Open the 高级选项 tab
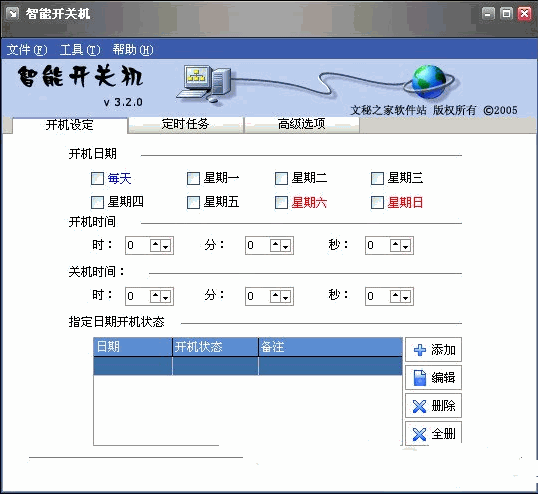 point(302,124)
